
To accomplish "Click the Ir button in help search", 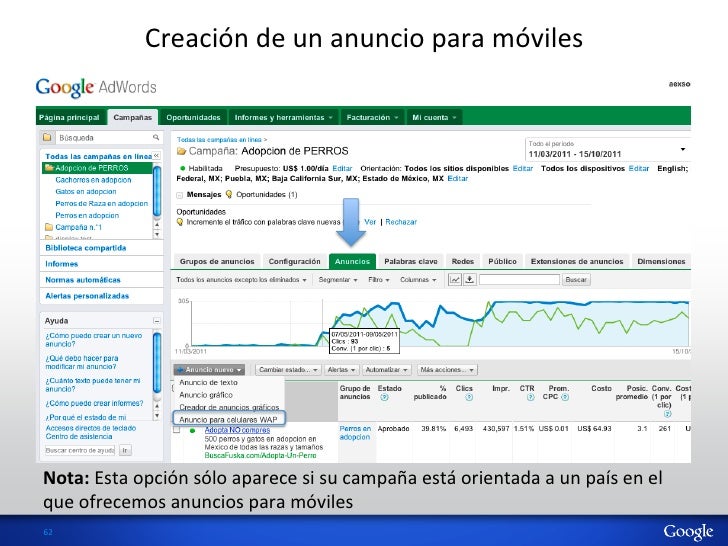I will 125,450.
